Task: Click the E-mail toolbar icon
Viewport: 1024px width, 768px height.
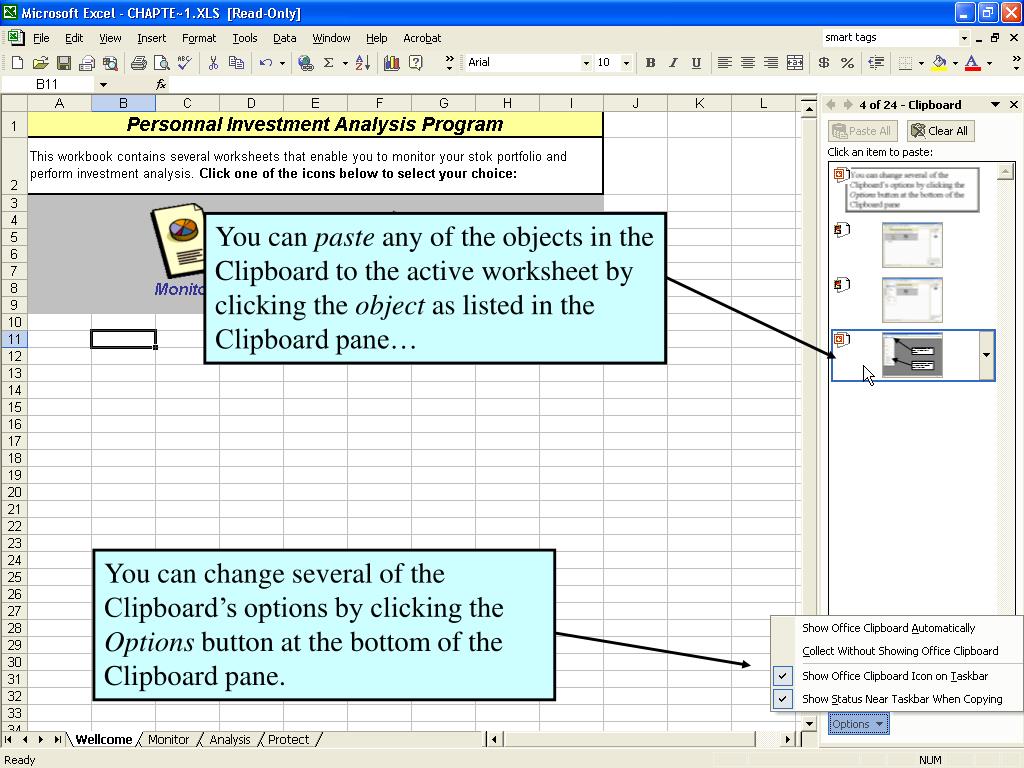Action: [87, 63]
